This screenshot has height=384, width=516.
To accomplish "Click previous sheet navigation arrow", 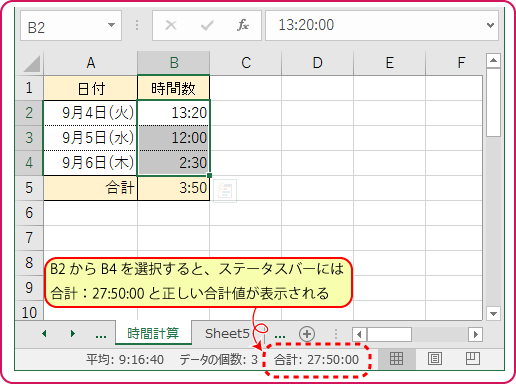I will [44, 334].
